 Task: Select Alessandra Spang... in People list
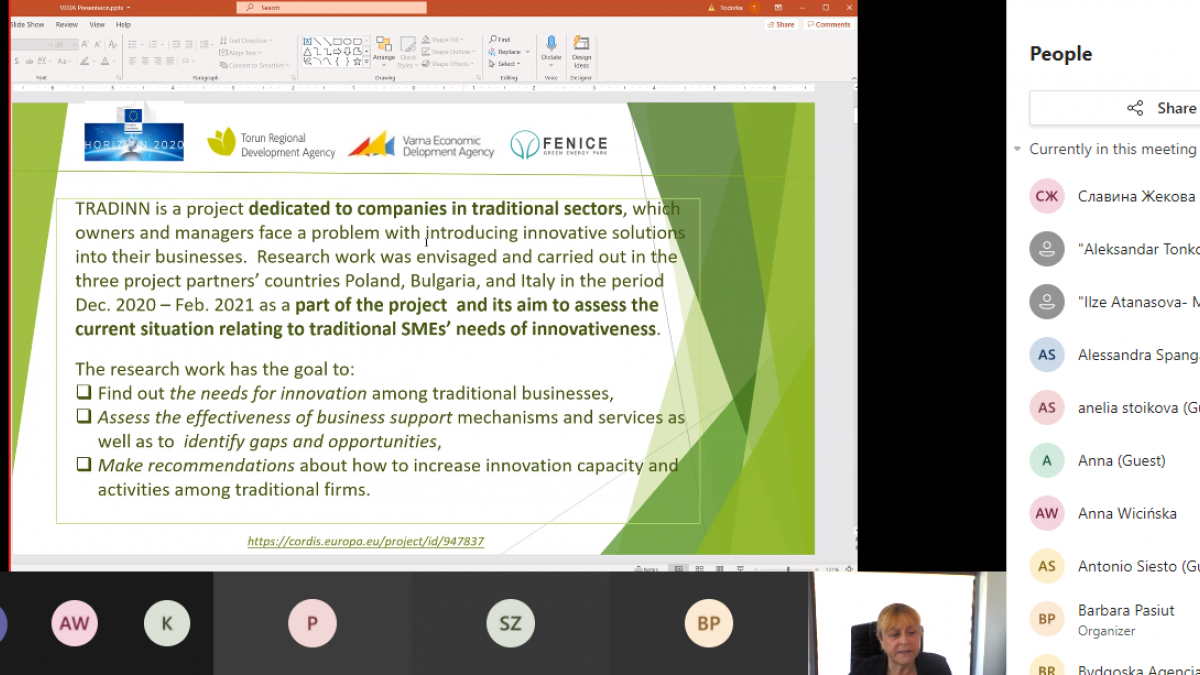point(1115,355)
